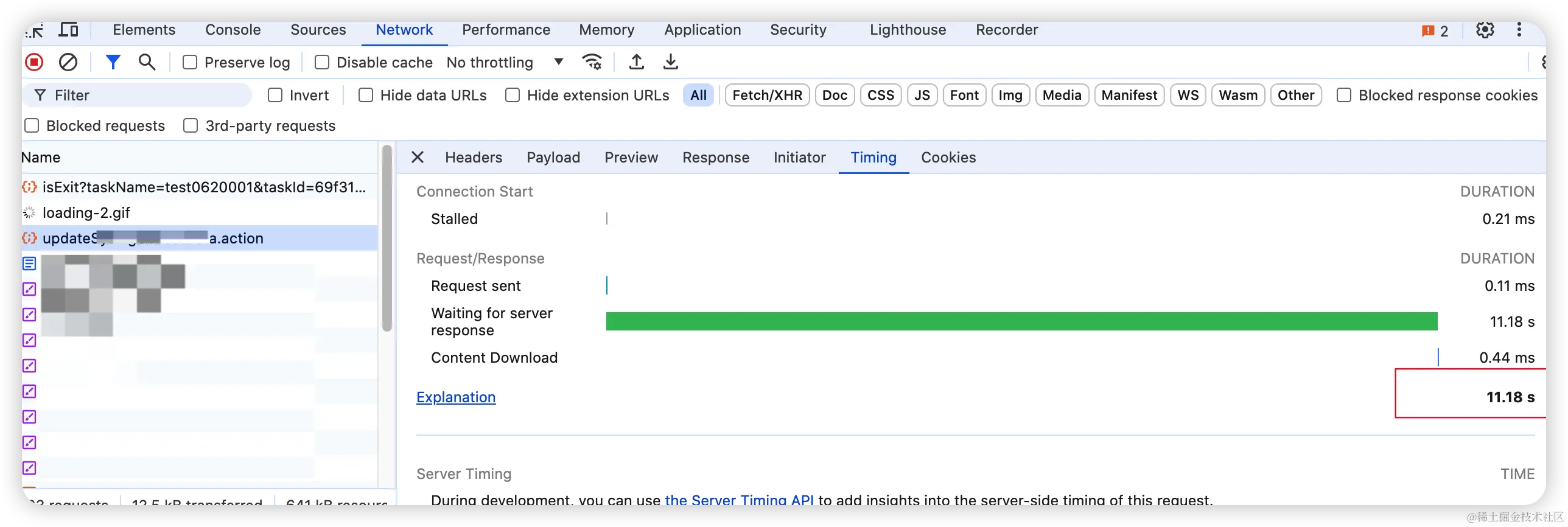Open the Security panel
This screenshot has width=1568, height=527.
point(798,30)
